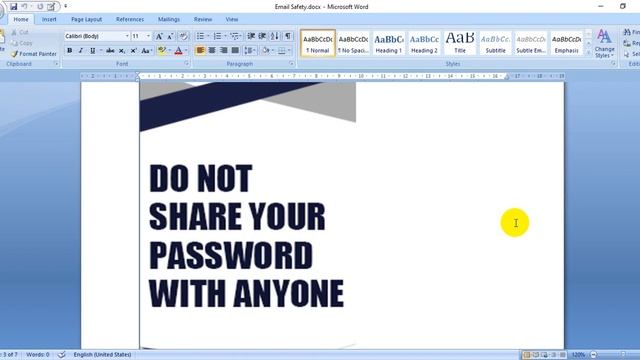Image resolution: width=640 pixels, height=360 pixels.
Task: Click the Sort icon
Action: tap(275, 36)
